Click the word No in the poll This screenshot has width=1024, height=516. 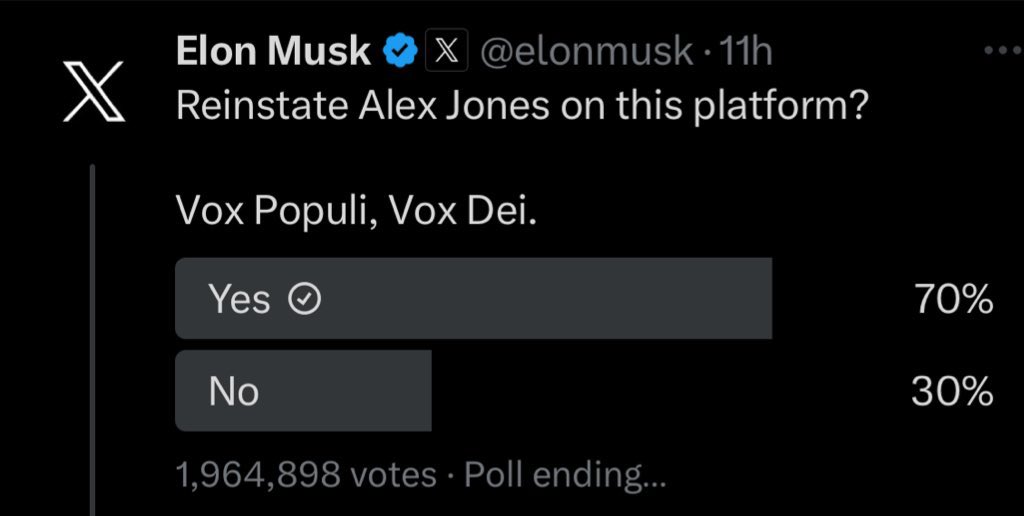[x=234, y=392]
